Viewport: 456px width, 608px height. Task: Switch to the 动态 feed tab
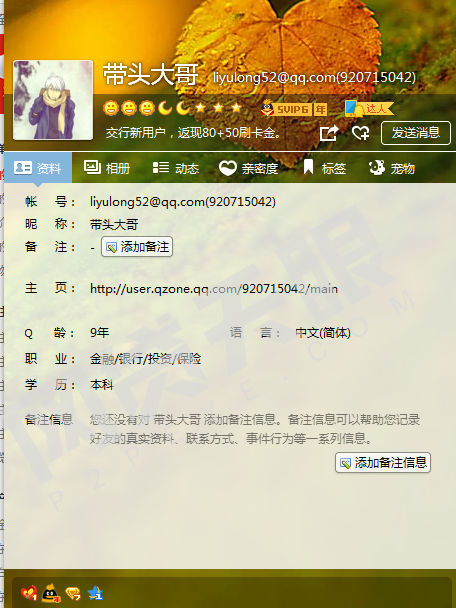coord(176,168)
